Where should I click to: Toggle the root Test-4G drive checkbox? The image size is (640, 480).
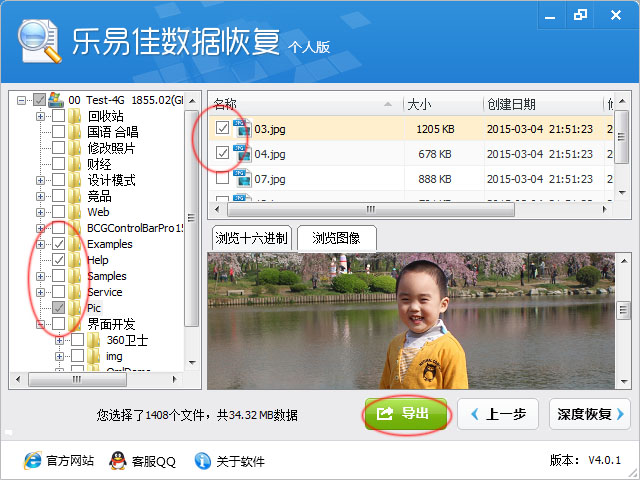[x=39, y=100]
